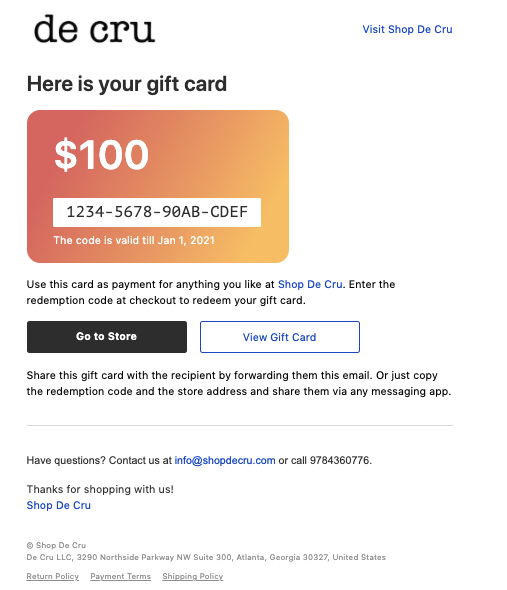Open the Shipping Policy footer link
Screen dimensions: 507x590
point(193,576)
